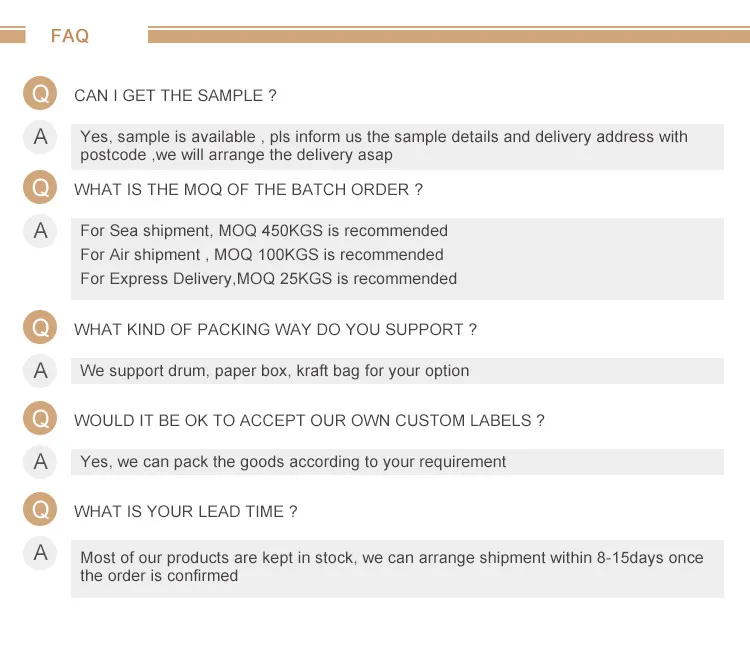Click the Express Delivery MOQ 25KGS line
Screen dimensions: 750x662
click(x=268, y=279)
